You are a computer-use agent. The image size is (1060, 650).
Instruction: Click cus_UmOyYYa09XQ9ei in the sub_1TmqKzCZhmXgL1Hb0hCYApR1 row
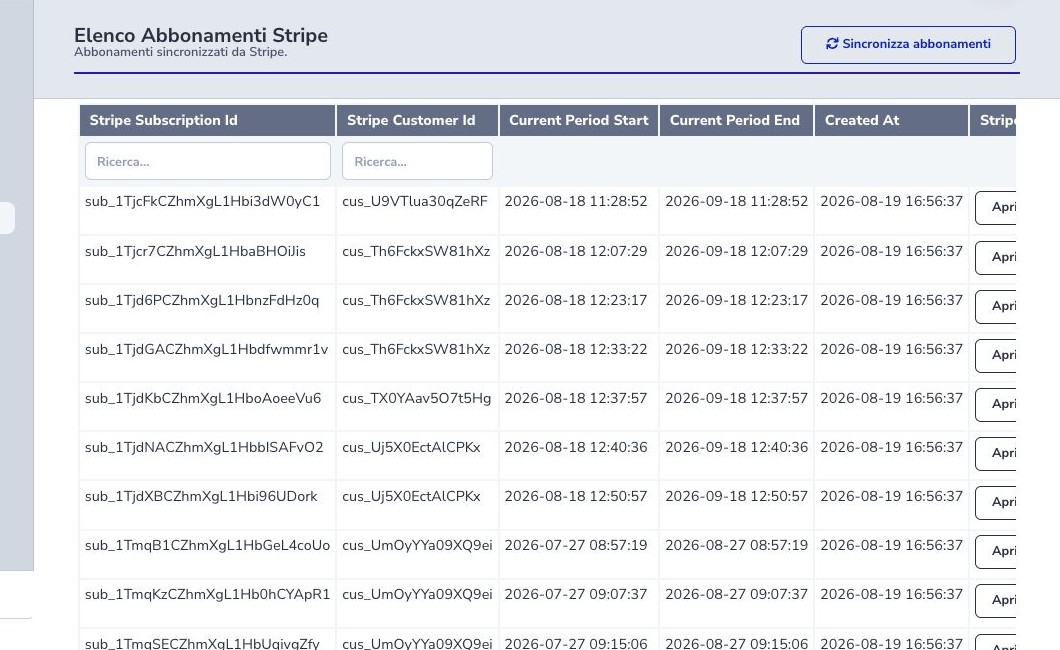pos(417,595)
